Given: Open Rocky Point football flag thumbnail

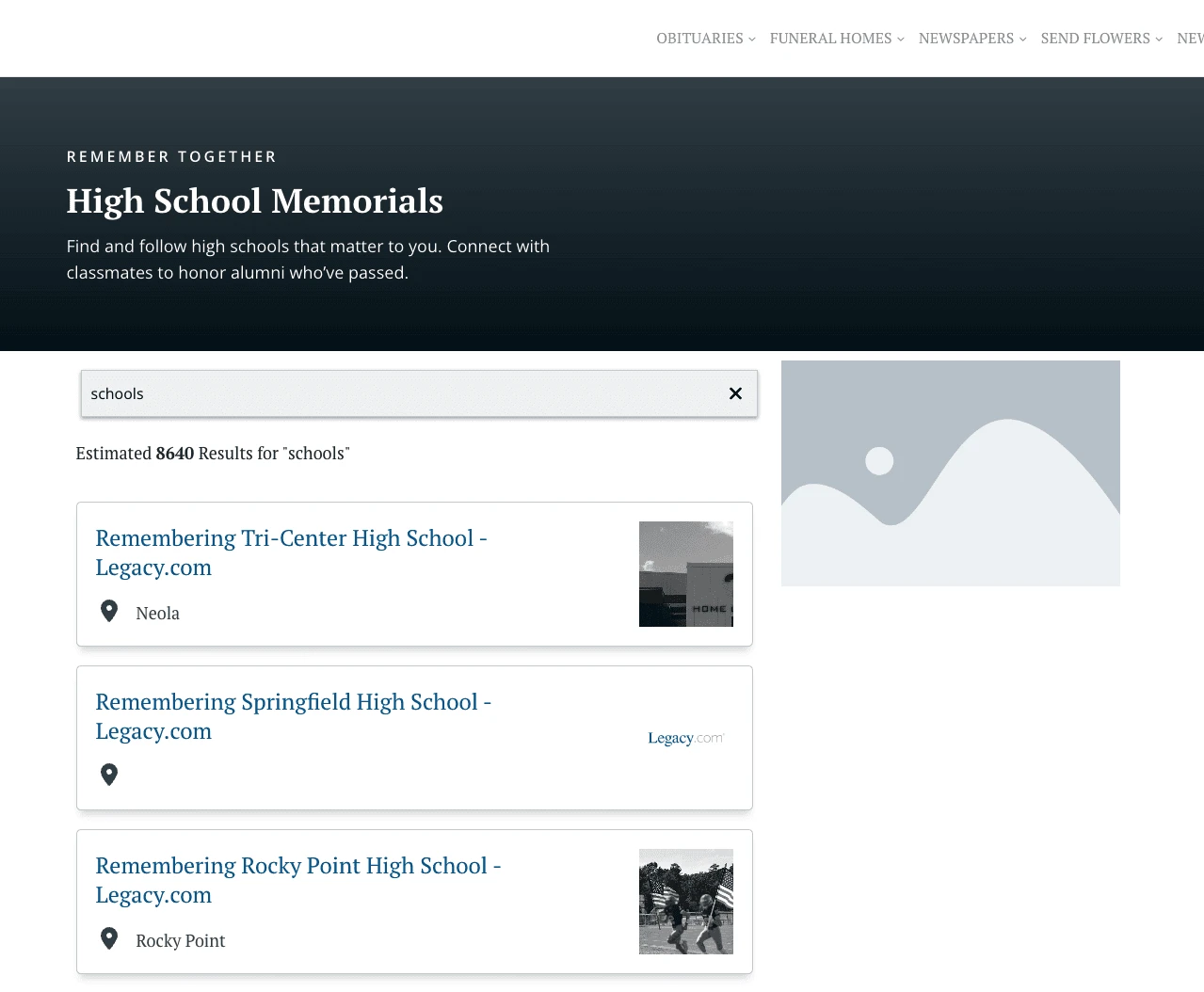Looking at the screenshot, I should point(685,902).
